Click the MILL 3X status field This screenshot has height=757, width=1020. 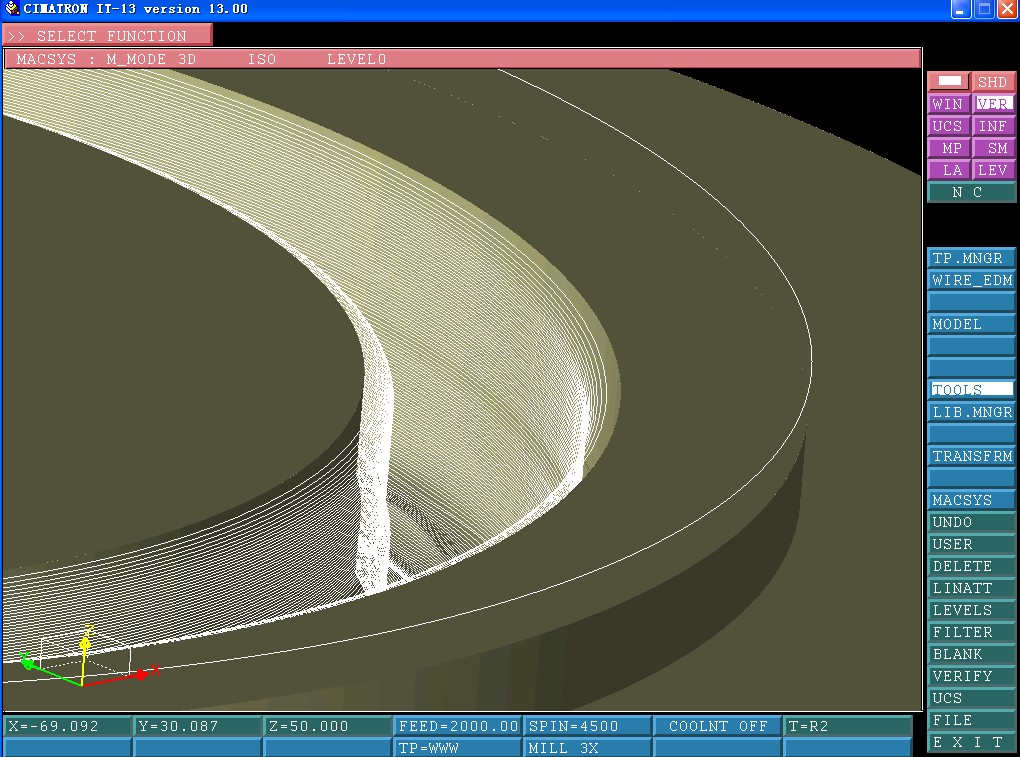587,748
